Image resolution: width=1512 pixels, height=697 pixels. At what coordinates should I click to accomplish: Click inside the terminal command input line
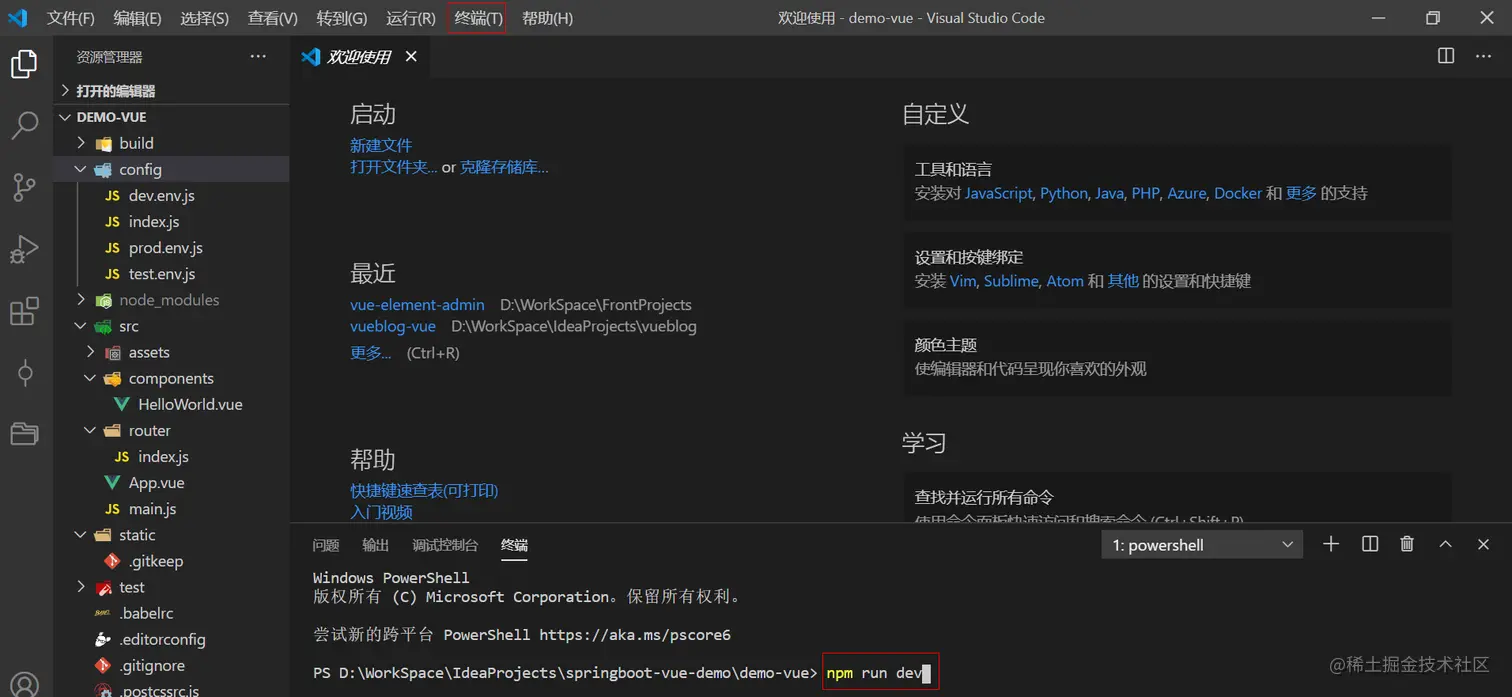pos(874,672)
